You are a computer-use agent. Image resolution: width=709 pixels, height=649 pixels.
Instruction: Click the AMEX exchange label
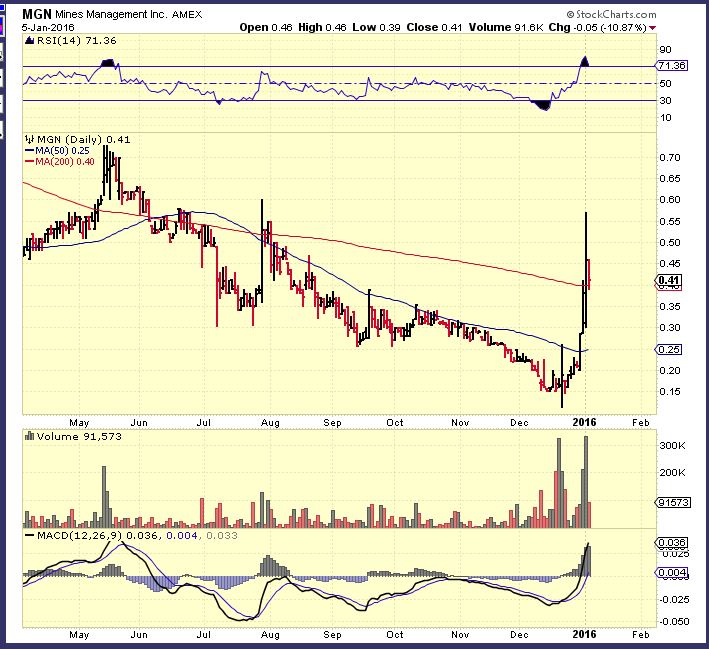coord(187,14)
